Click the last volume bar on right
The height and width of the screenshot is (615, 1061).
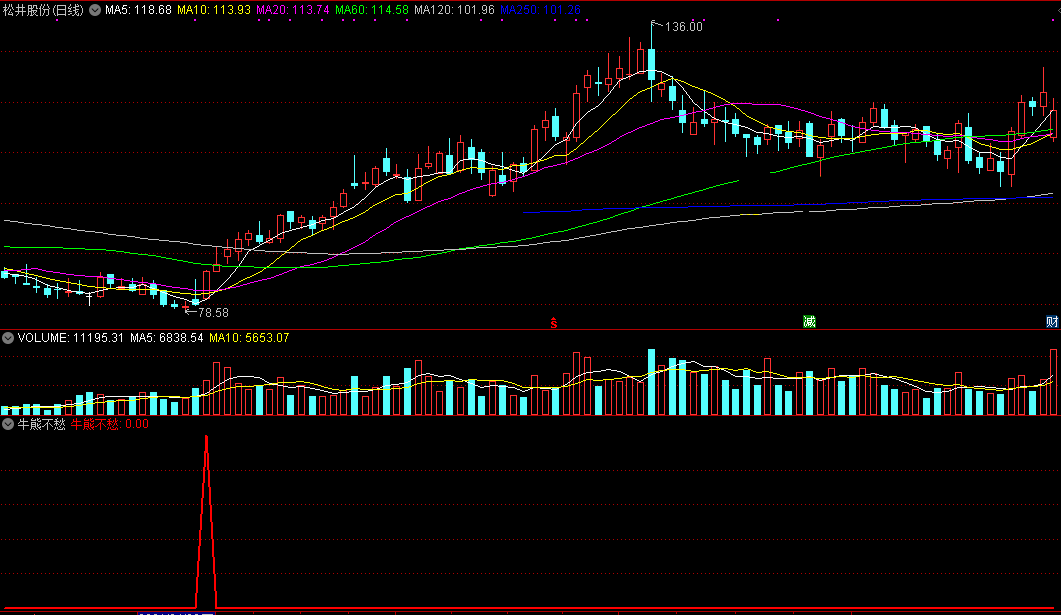click(1053, 382)
